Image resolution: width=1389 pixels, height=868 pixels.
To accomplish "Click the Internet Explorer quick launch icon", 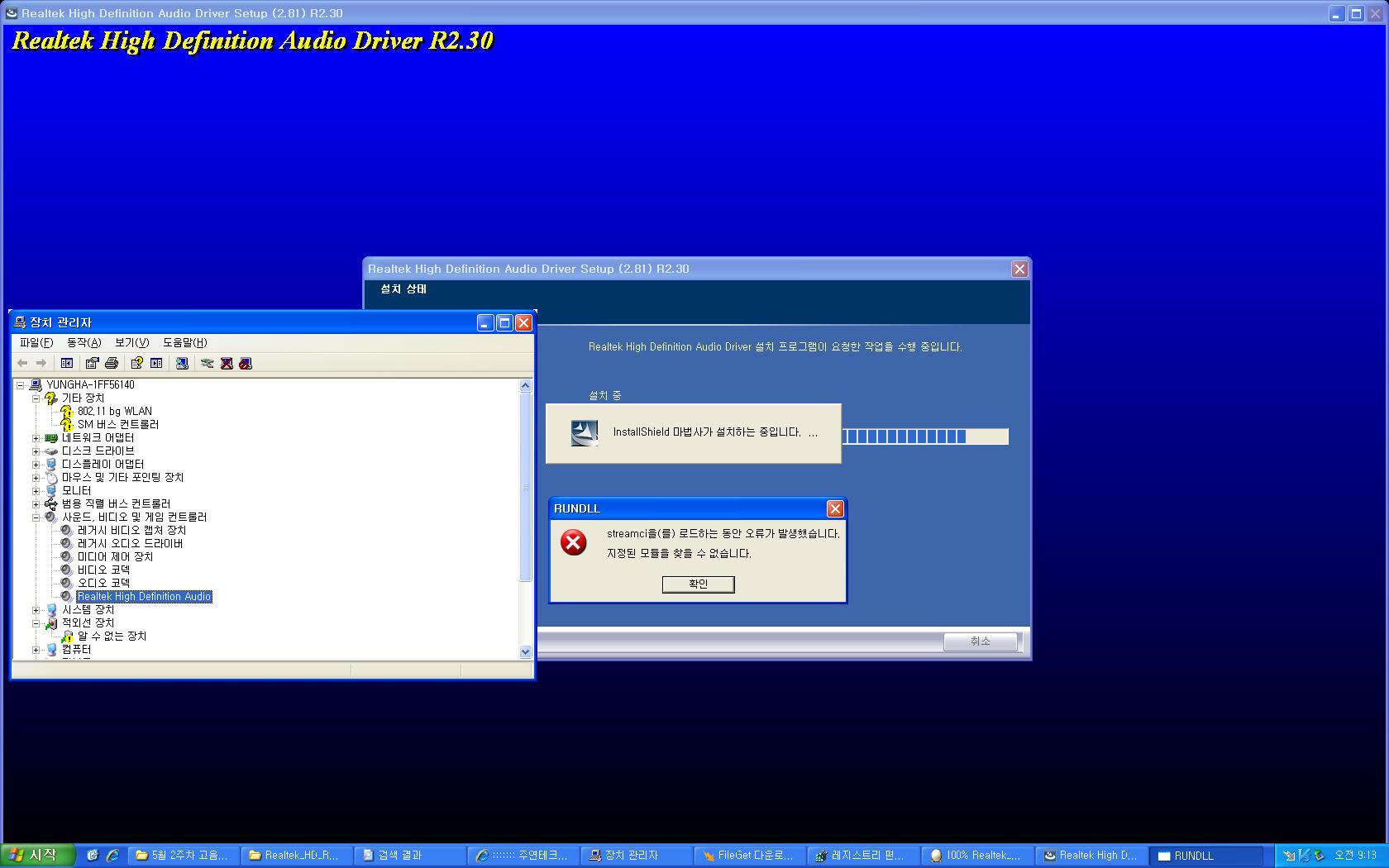I will click(x=112, y=856).
